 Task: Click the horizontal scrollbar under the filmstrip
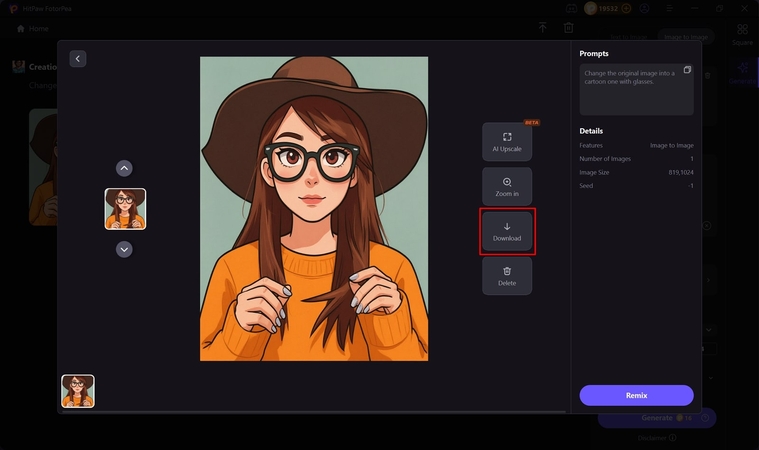314,412
